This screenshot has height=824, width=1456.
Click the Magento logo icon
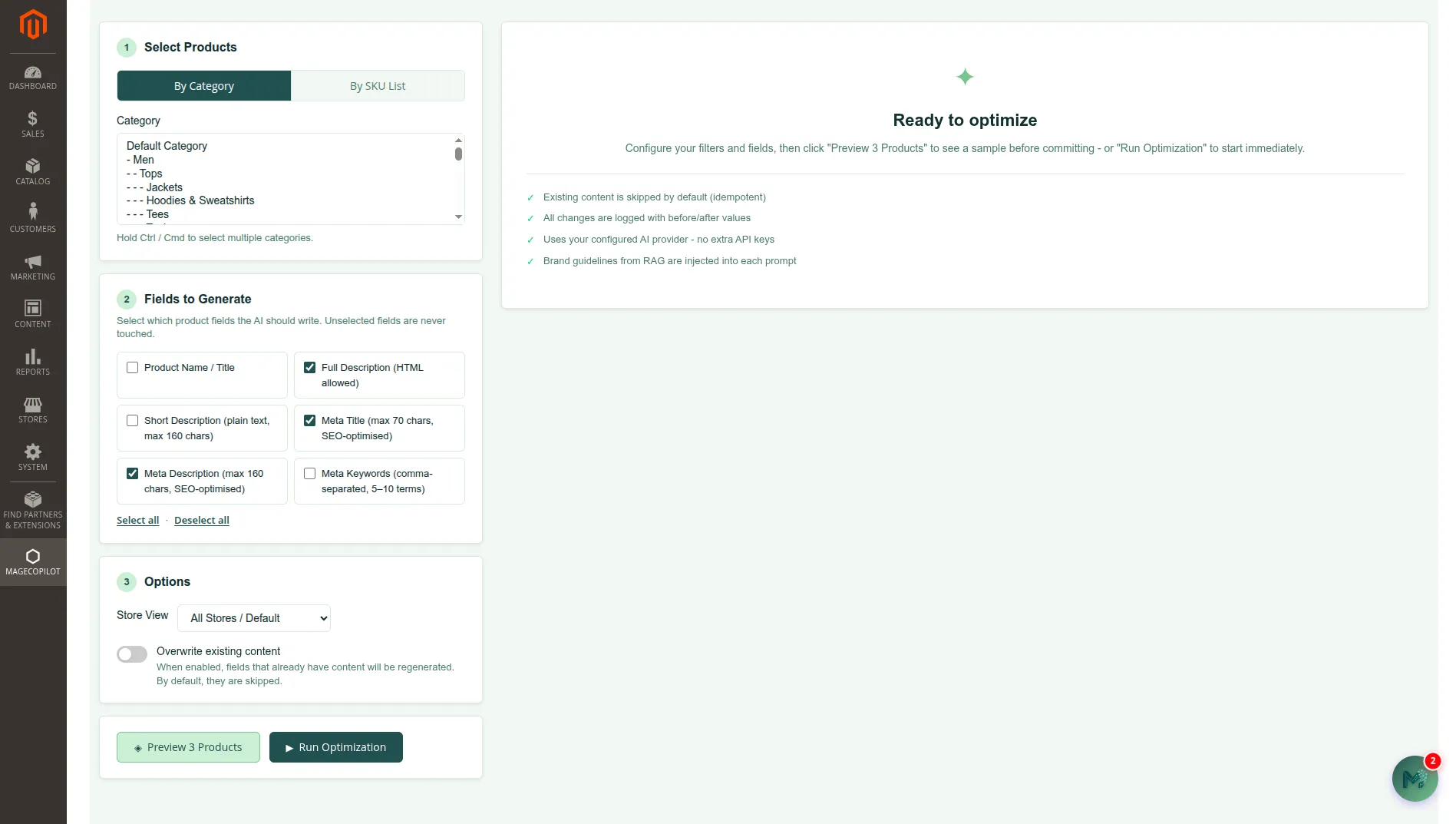(33, 25)
